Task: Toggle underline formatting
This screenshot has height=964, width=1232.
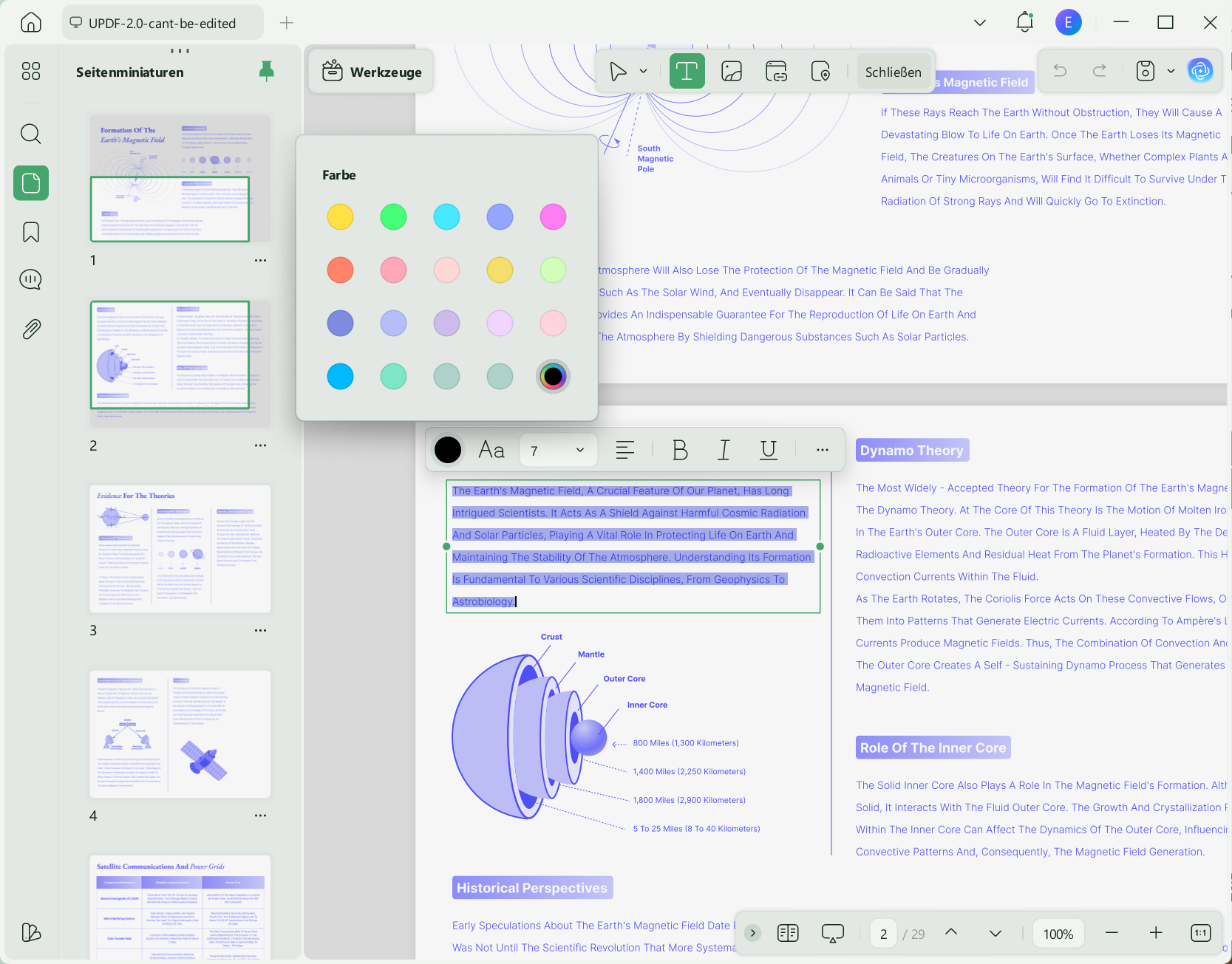Action: pyautogui.click(x=769, y=450)
